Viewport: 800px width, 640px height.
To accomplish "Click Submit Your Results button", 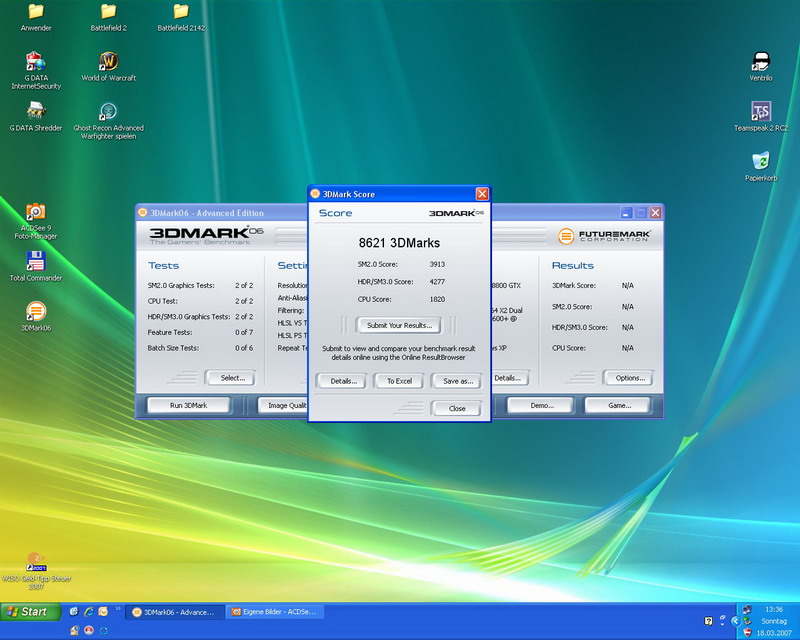I will (399, 325).
